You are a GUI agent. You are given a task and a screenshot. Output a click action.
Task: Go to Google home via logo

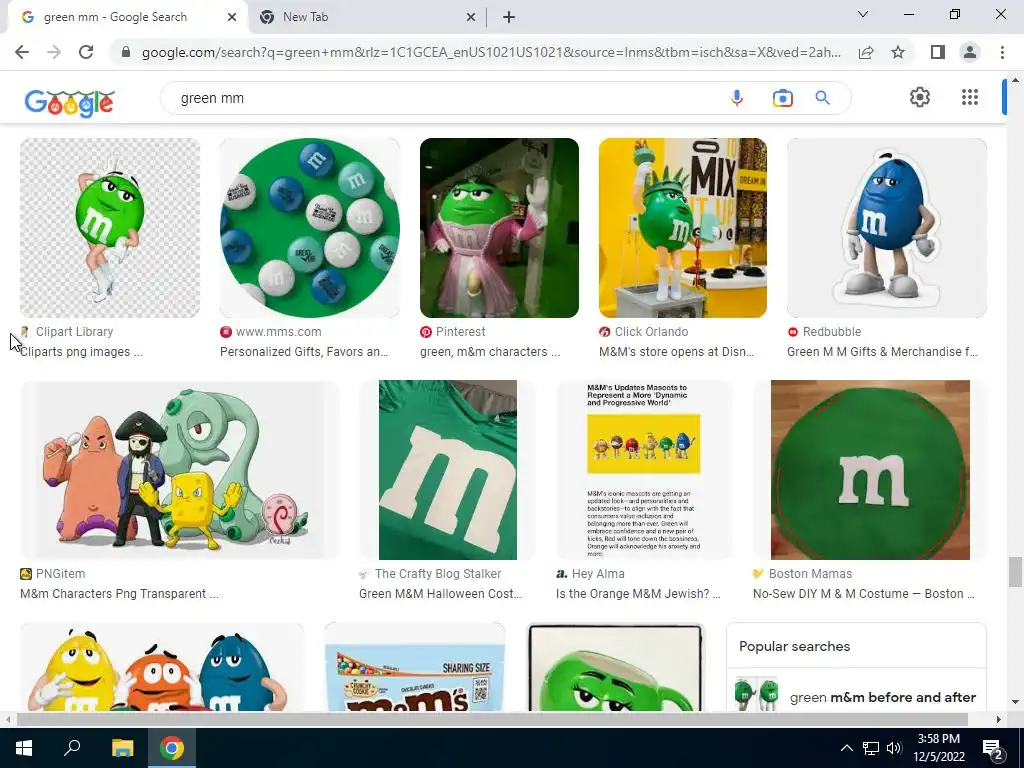click(69, 103)
